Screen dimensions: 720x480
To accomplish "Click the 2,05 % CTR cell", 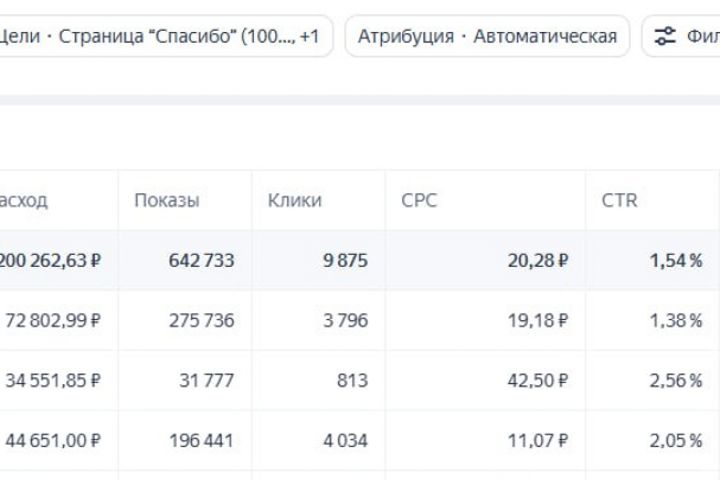I will click(676, 440).
